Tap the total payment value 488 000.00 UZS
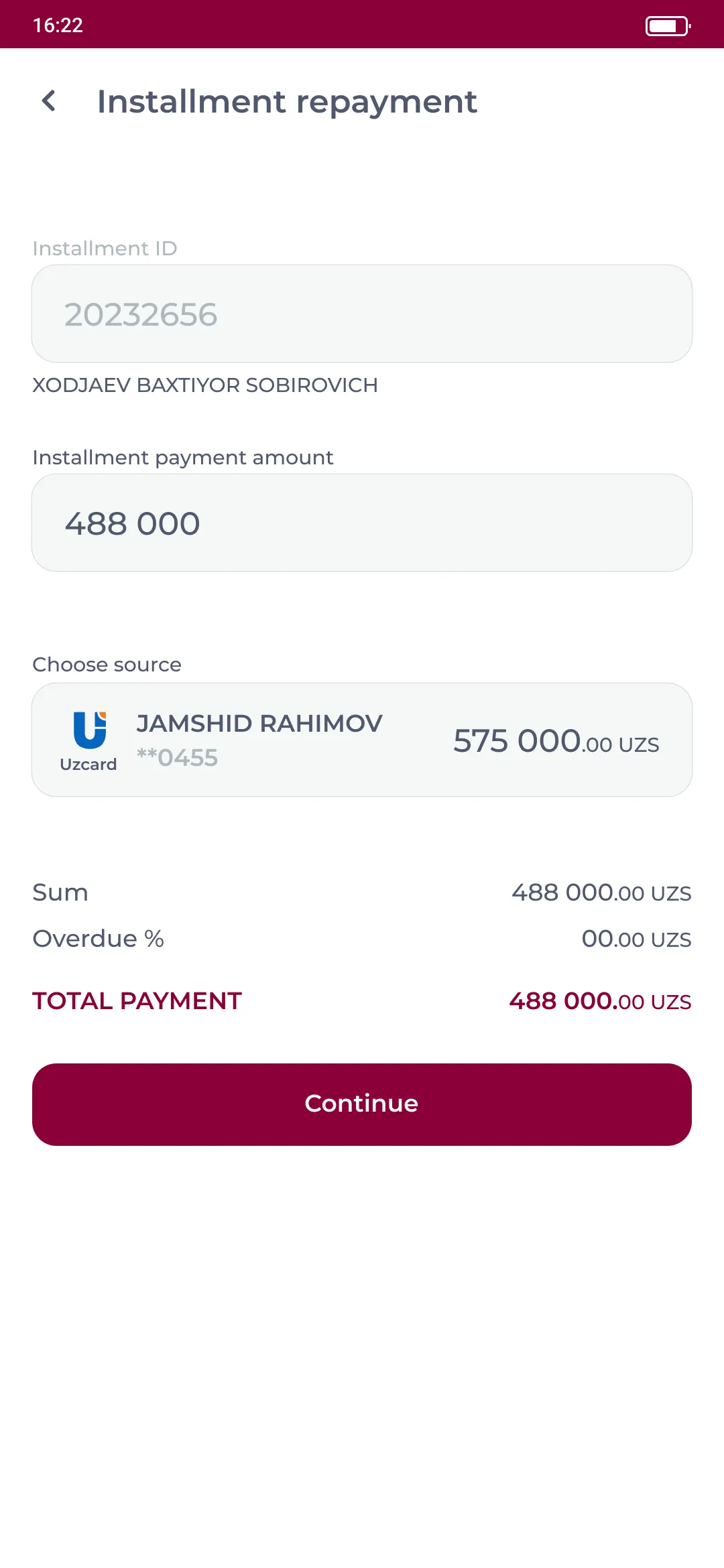This screenshot has width=724, height=1568. pyautogui.click(x=600, y=1001)
